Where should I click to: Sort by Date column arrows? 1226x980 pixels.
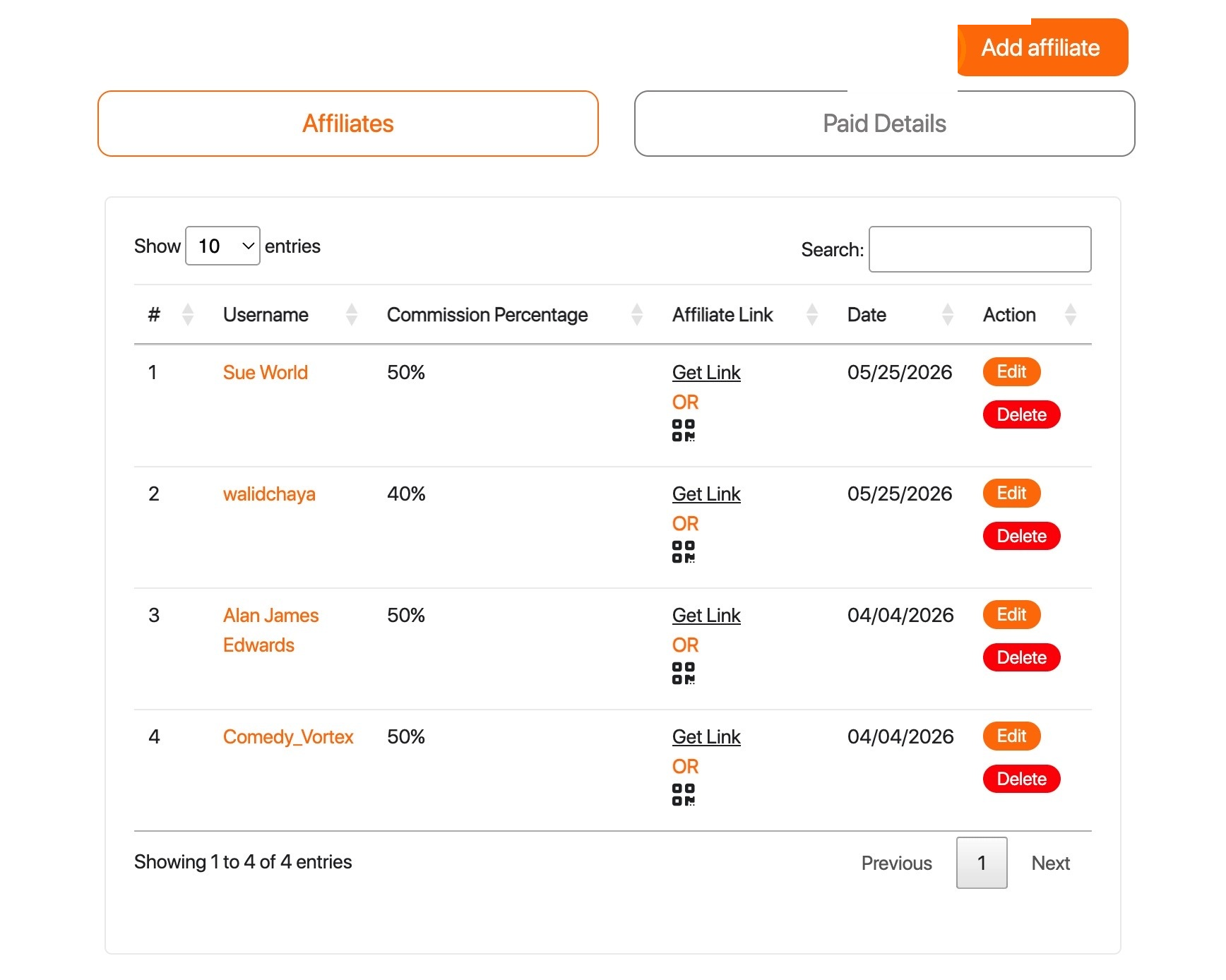tap(948, 314)
